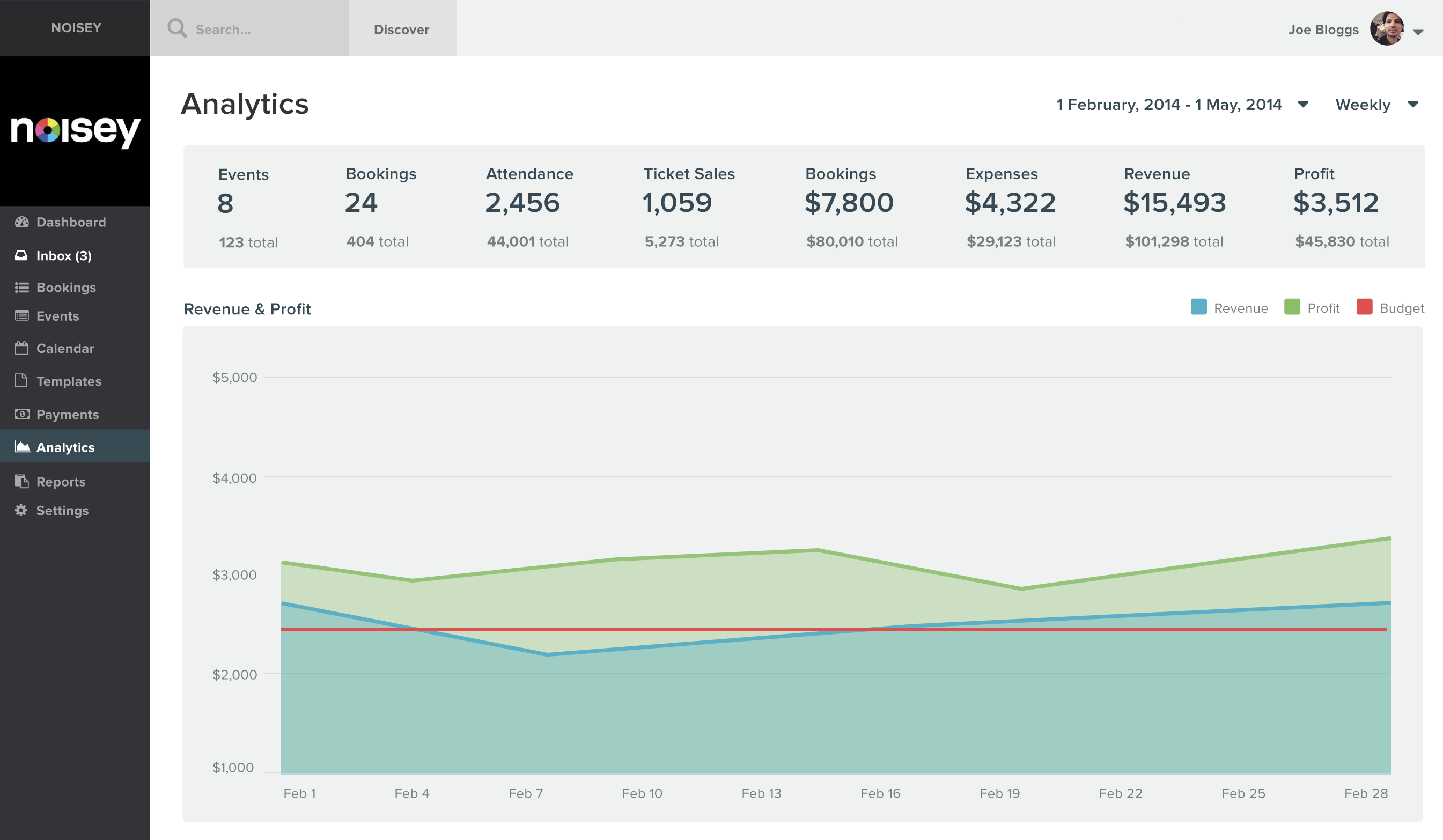Switch to the Discover tab

pos(401,29)
